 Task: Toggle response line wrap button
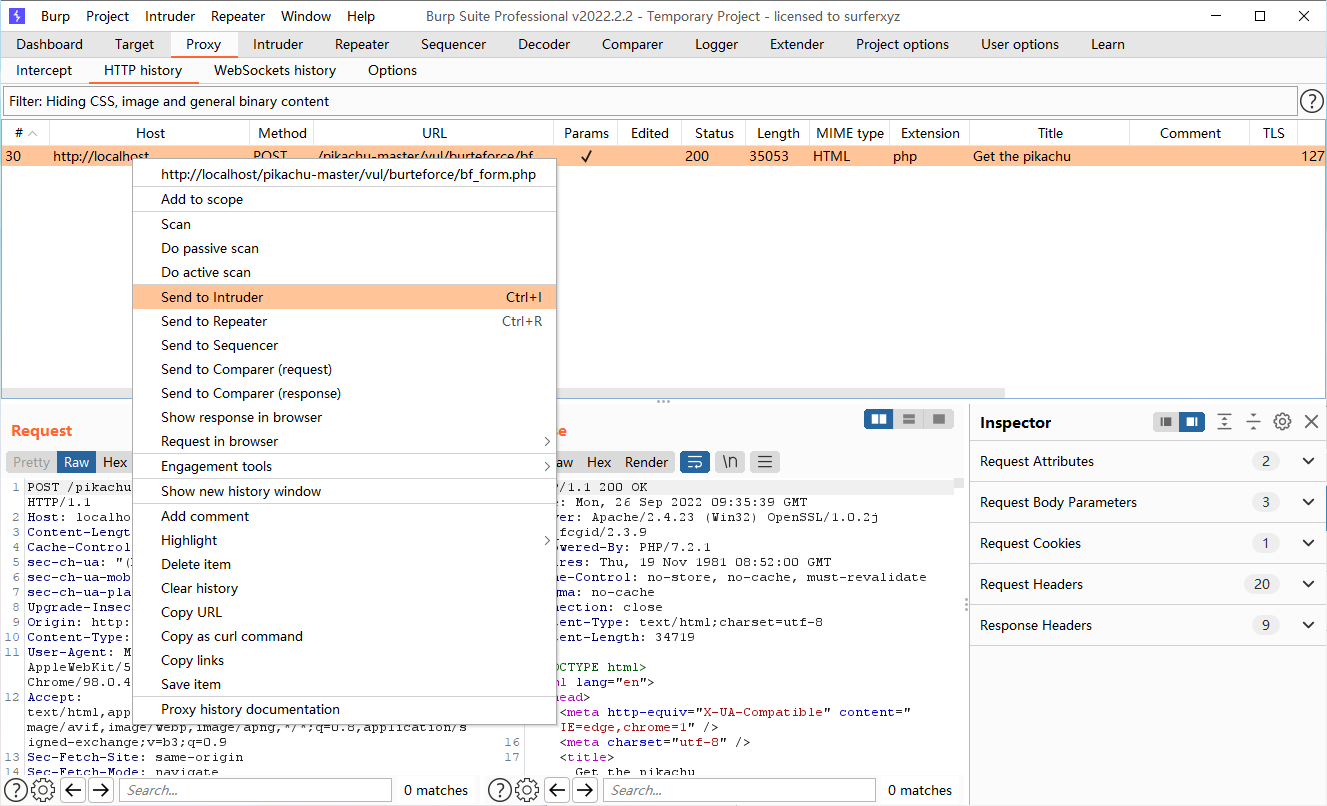tap(695, 462)
